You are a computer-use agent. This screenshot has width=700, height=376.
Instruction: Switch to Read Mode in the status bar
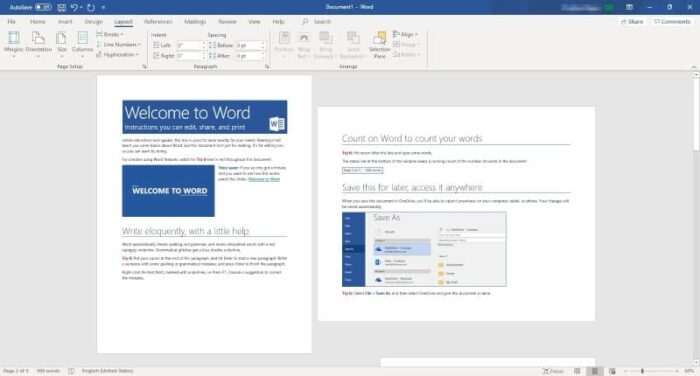tap(577, 371)
